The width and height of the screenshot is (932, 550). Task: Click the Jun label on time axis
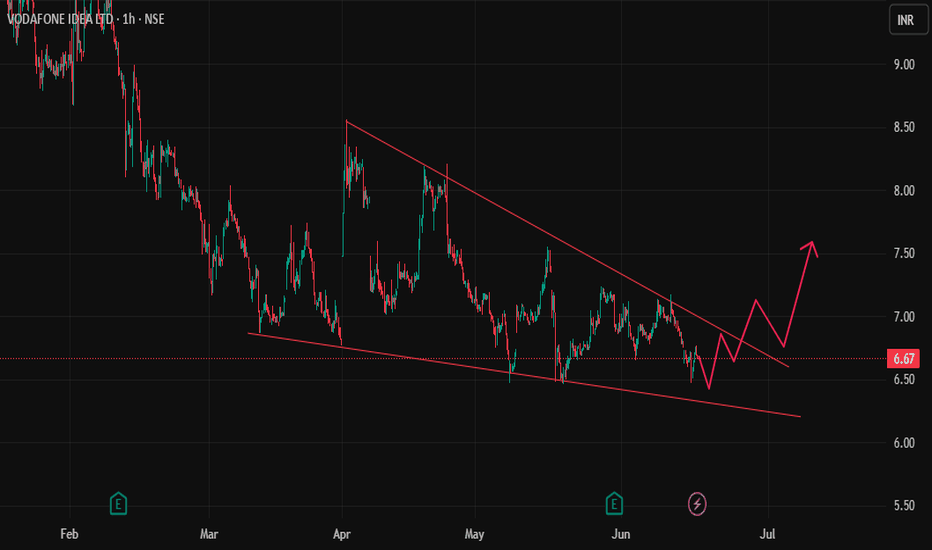coord(621,534)
